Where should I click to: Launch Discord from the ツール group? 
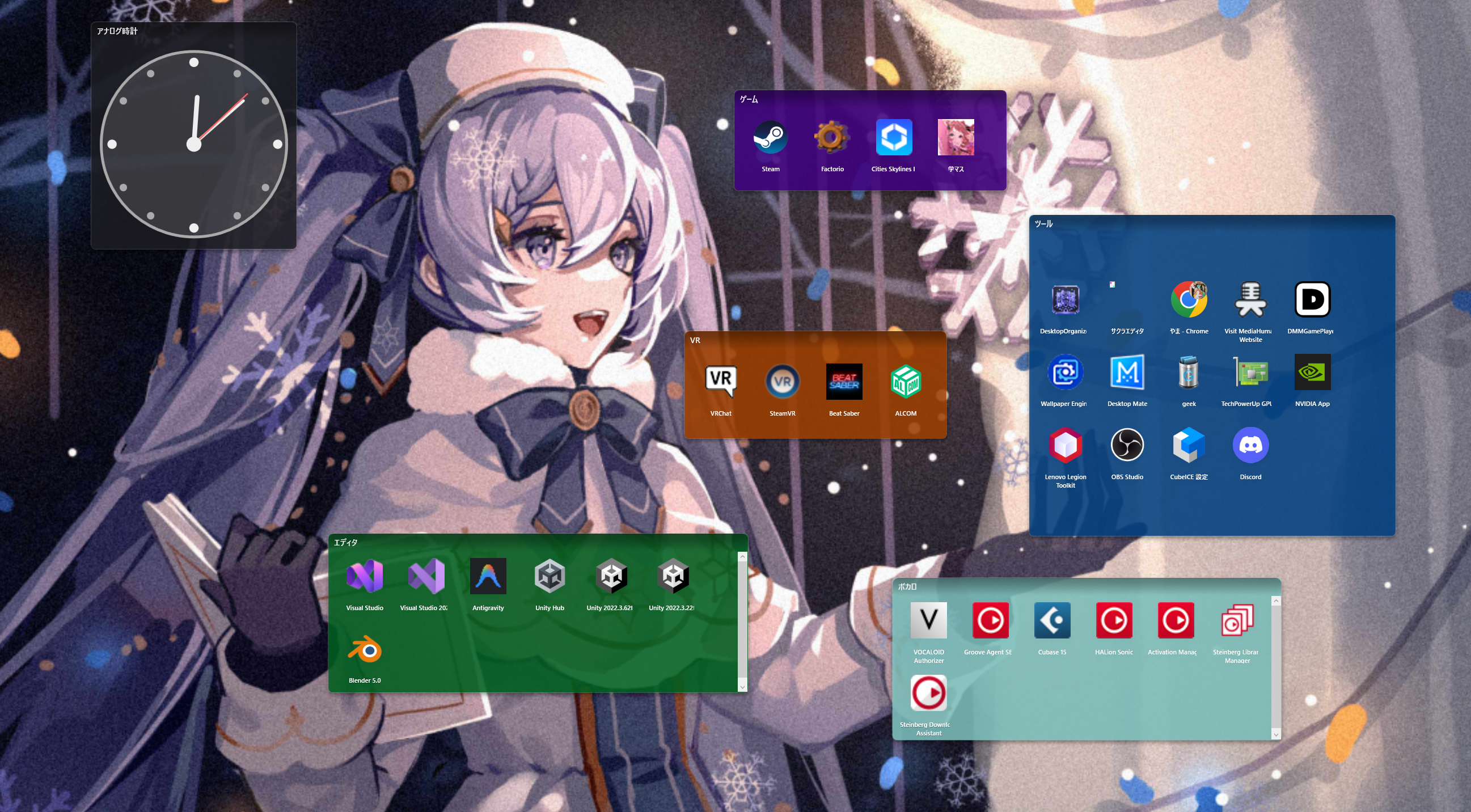1250,445
